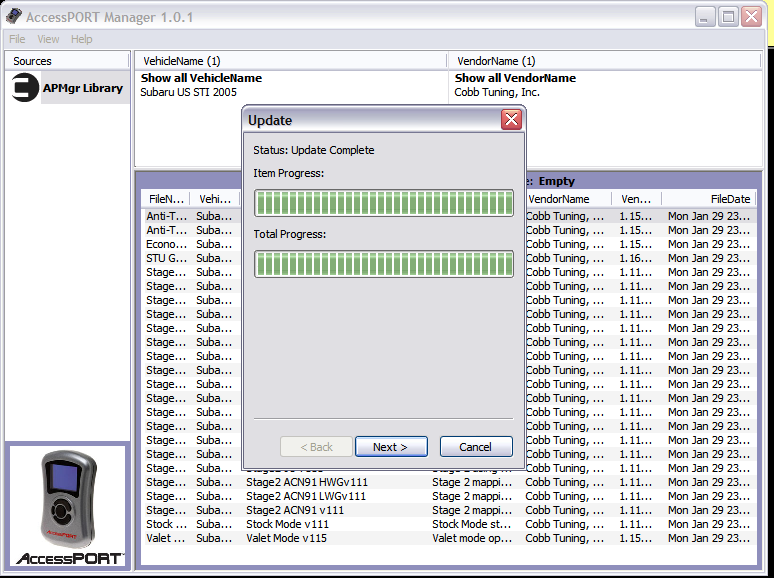Maximize the AccessPORT Manager window
The image size is (774, 578).
(x=728, y=17)
